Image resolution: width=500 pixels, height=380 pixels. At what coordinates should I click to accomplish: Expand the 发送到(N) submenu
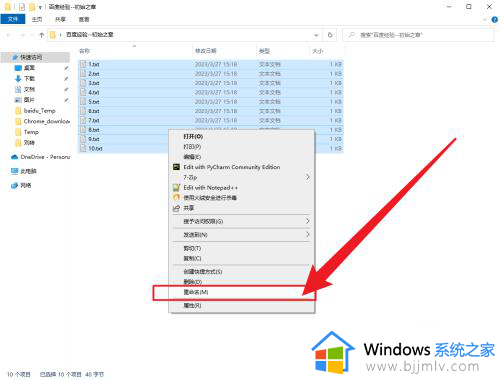(x=242, y=235)
